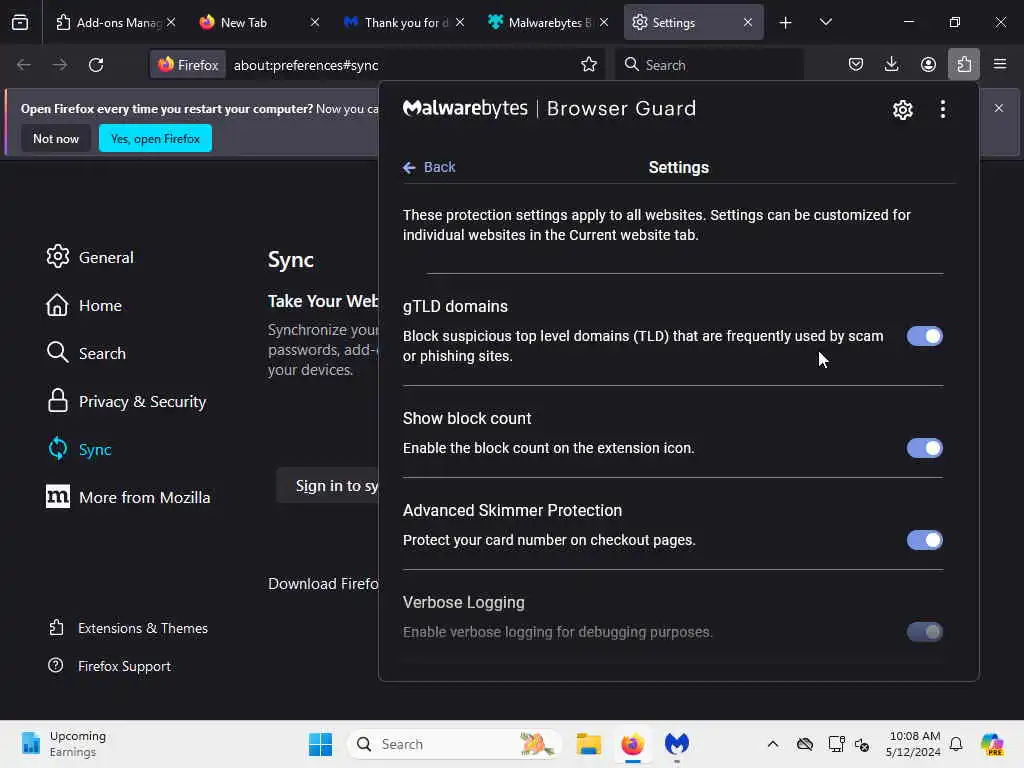
Task: Dismiss the startup notification bar
Action: (x=999, y=108)
